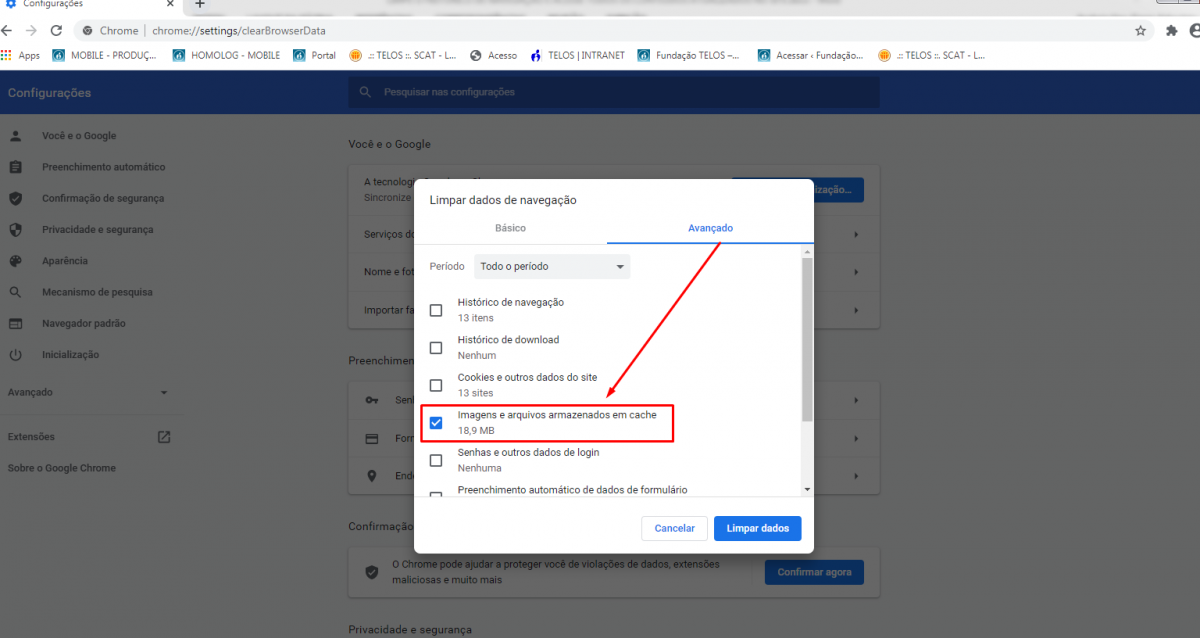
Task: Check Histórico de download checkbox
Action: click(x=436, y=348)
